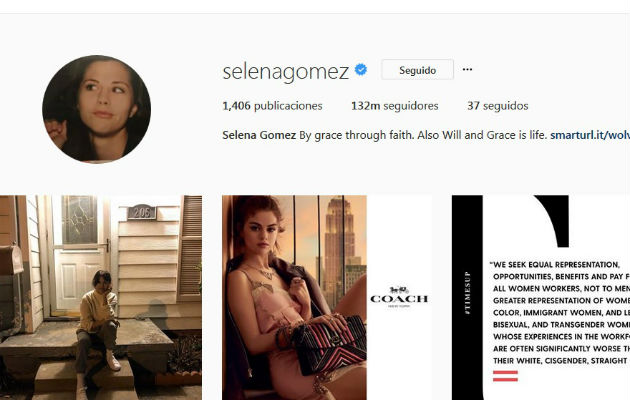630x400 pixels.
Task: Open the 37 seguidos following list
Action: tap(497, 106)
